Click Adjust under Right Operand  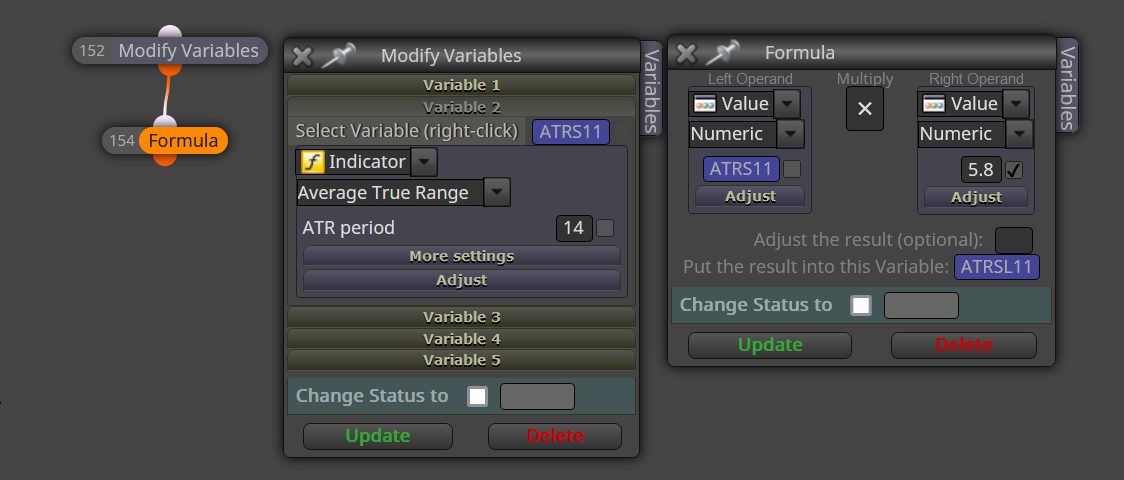(976, 197)
